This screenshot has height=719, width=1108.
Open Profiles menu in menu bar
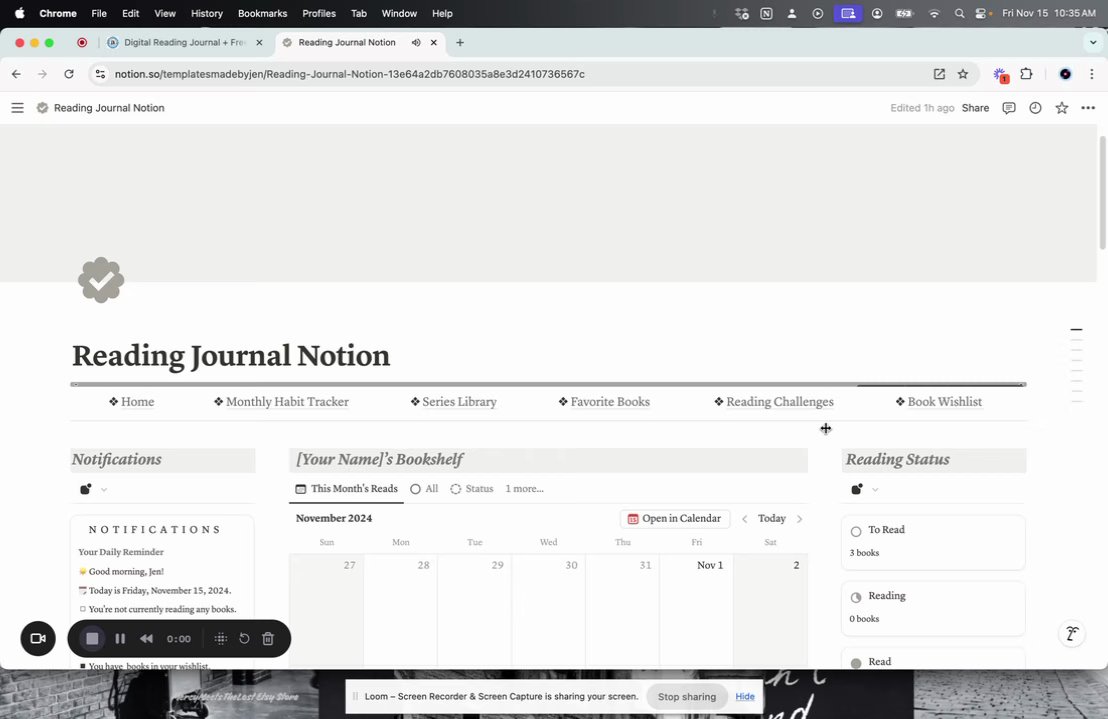pyautogui.click(x=319, y=13)
